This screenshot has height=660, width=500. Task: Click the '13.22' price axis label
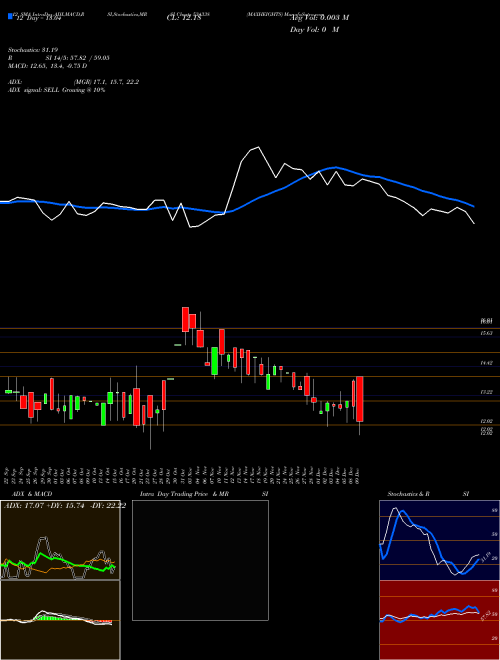pos(487,392)
